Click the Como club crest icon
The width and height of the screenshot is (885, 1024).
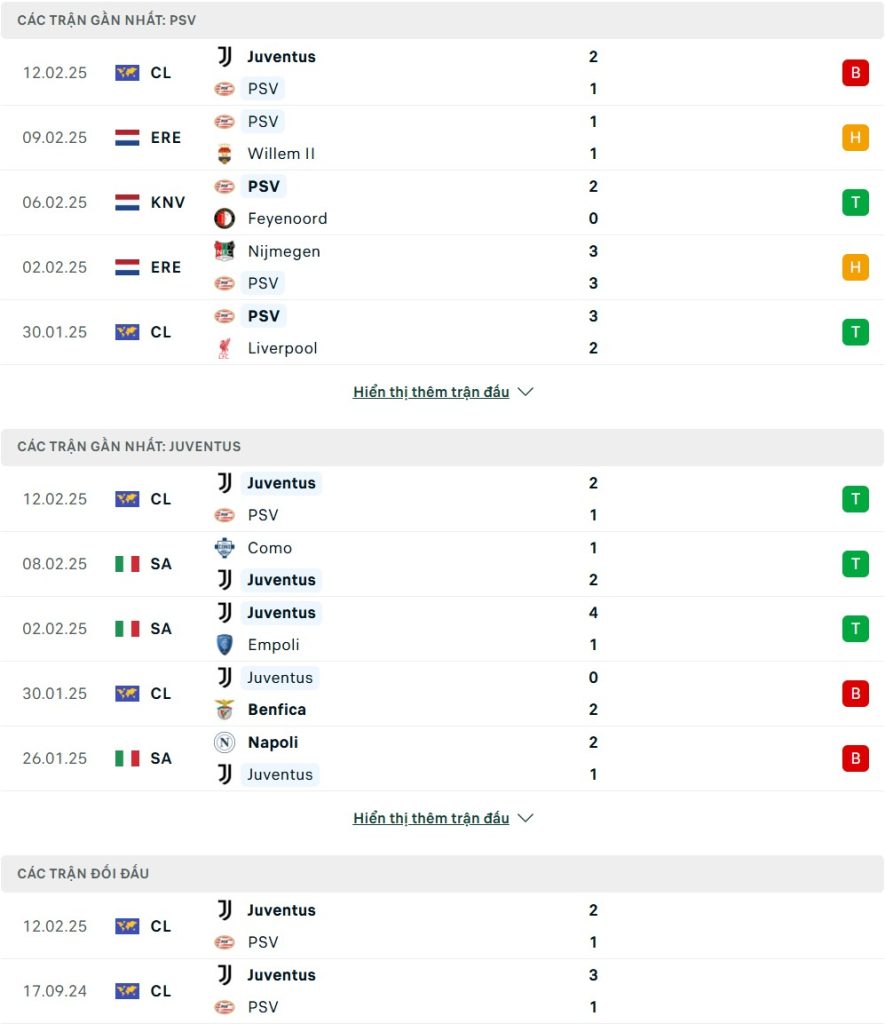pos(225,548)
